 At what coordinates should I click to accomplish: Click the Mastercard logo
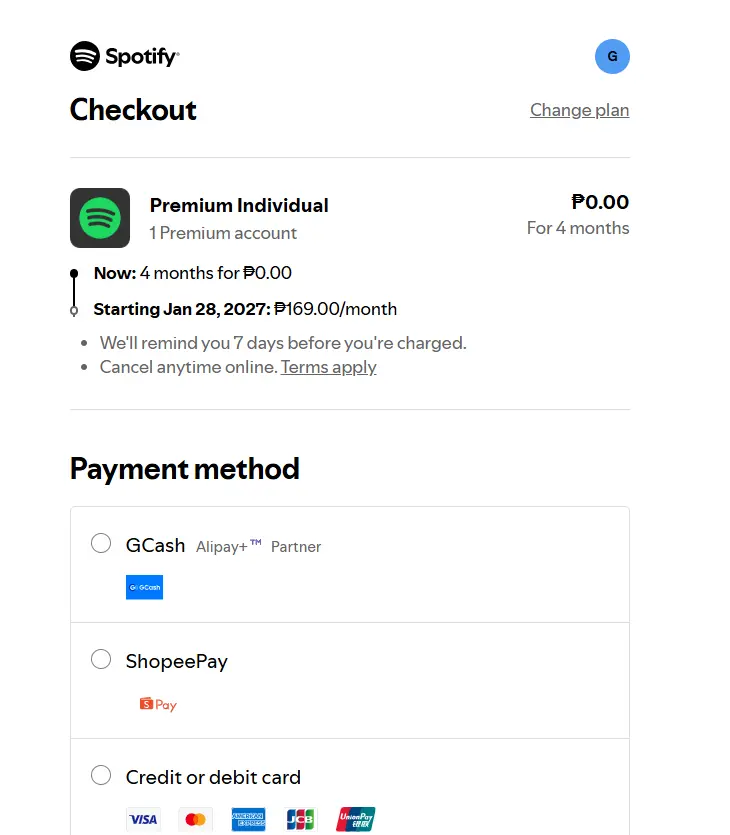pyautogui.click(x=195, y=819)
